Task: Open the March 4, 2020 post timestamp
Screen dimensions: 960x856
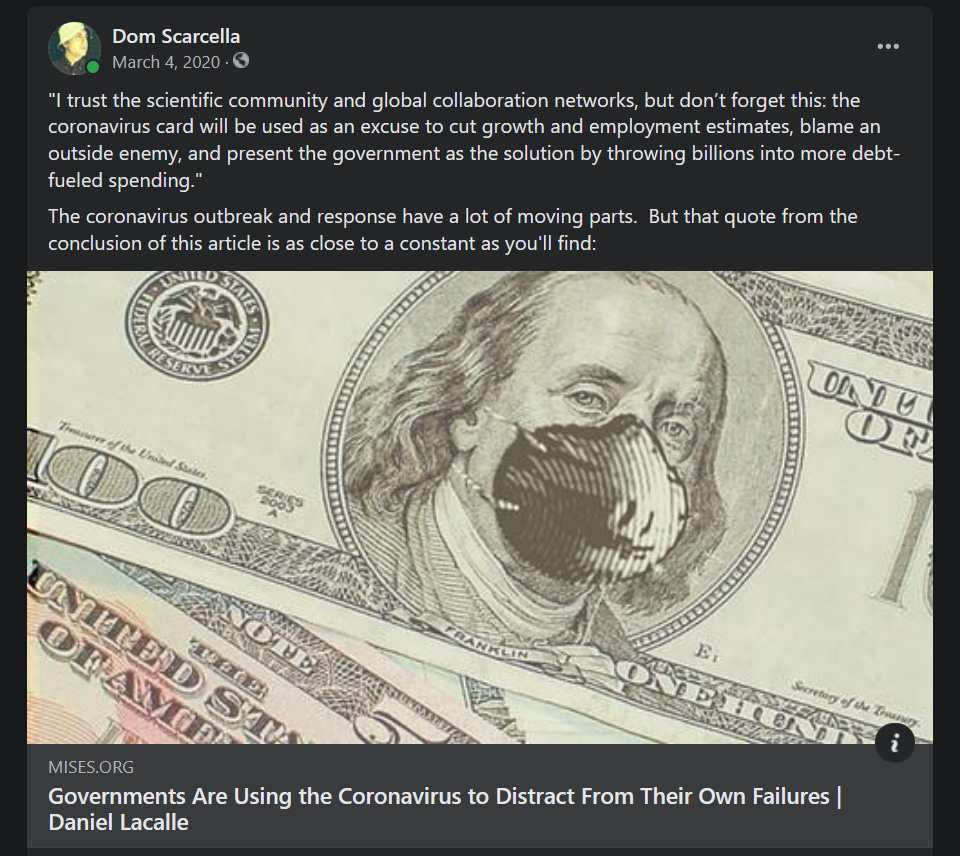Action: [166, 62]
